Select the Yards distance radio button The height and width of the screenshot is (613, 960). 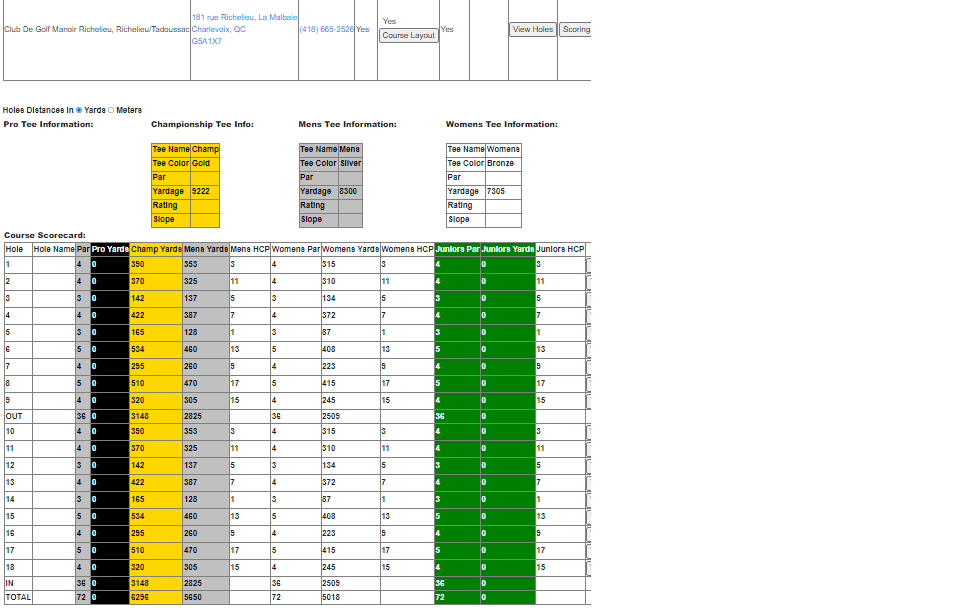coord(79,110)
